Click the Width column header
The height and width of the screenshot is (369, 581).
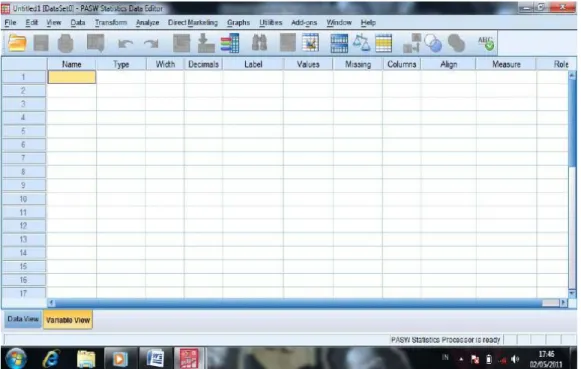pos(165,64)
